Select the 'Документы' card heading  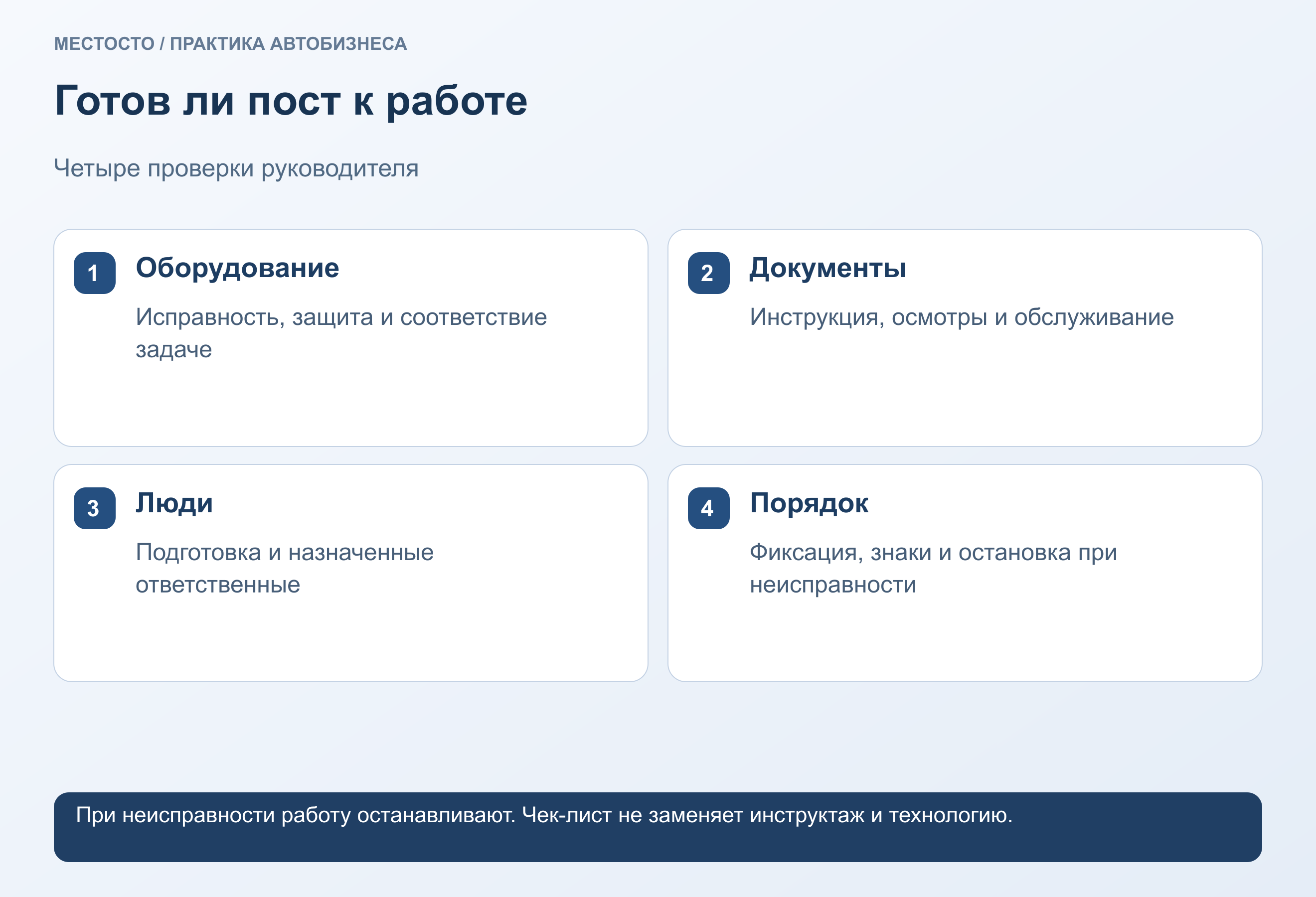click(828, 268)
